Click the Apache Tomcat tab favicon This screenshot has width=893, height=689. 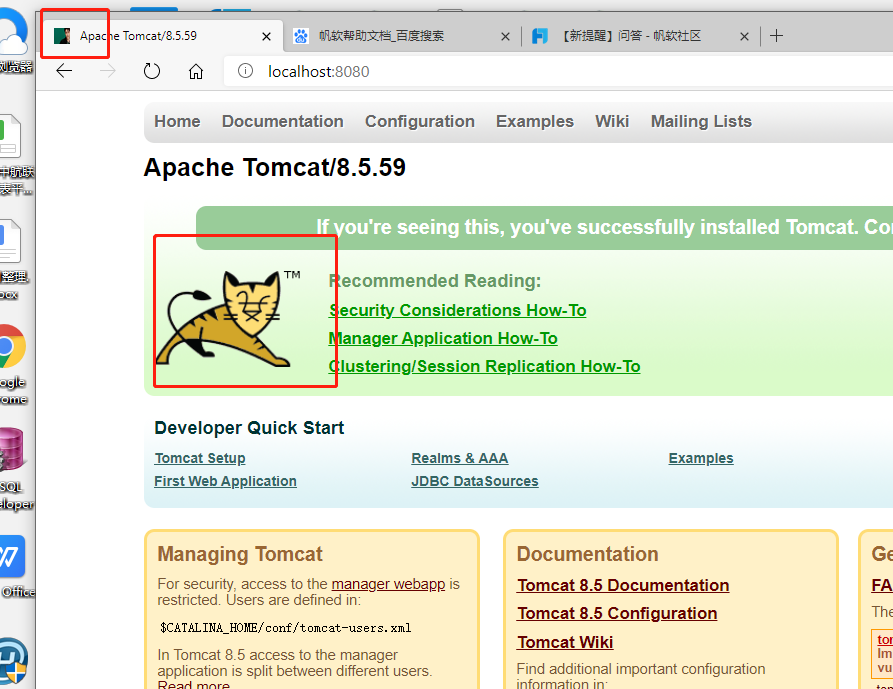[62, 36]
